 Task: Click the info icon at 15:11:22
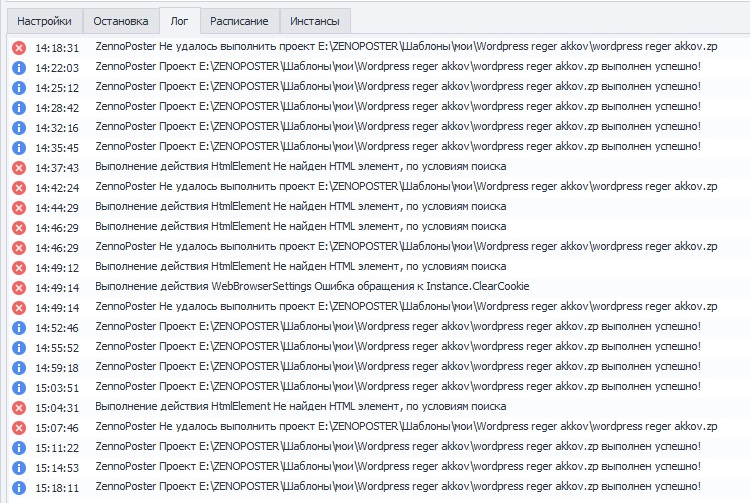[19, 448]
